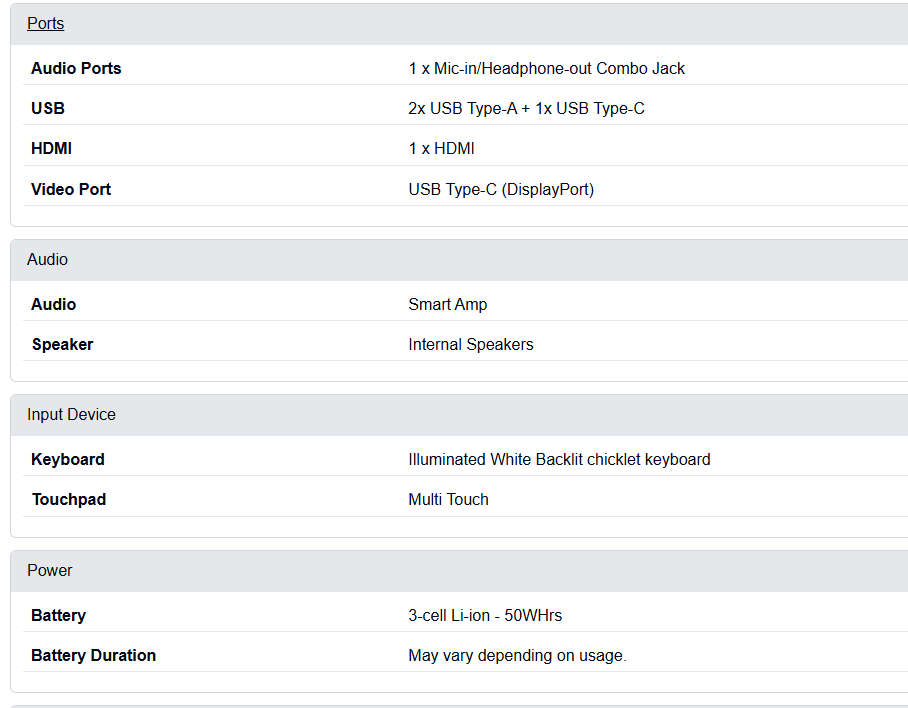This screenshot has height=708, width=908.
Task: Click USB Type-C (DisplayPort) value
Action: pos(501,189)
